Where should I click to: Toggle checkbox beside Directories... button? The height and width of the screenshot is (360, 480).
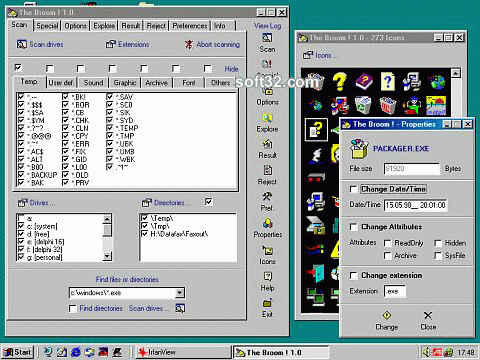point(209,202)
